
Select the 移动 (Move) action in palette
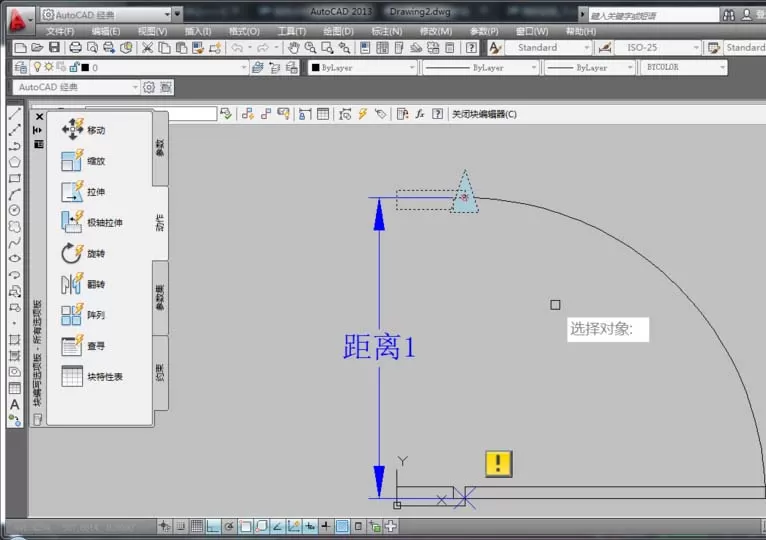pos(83,130)
